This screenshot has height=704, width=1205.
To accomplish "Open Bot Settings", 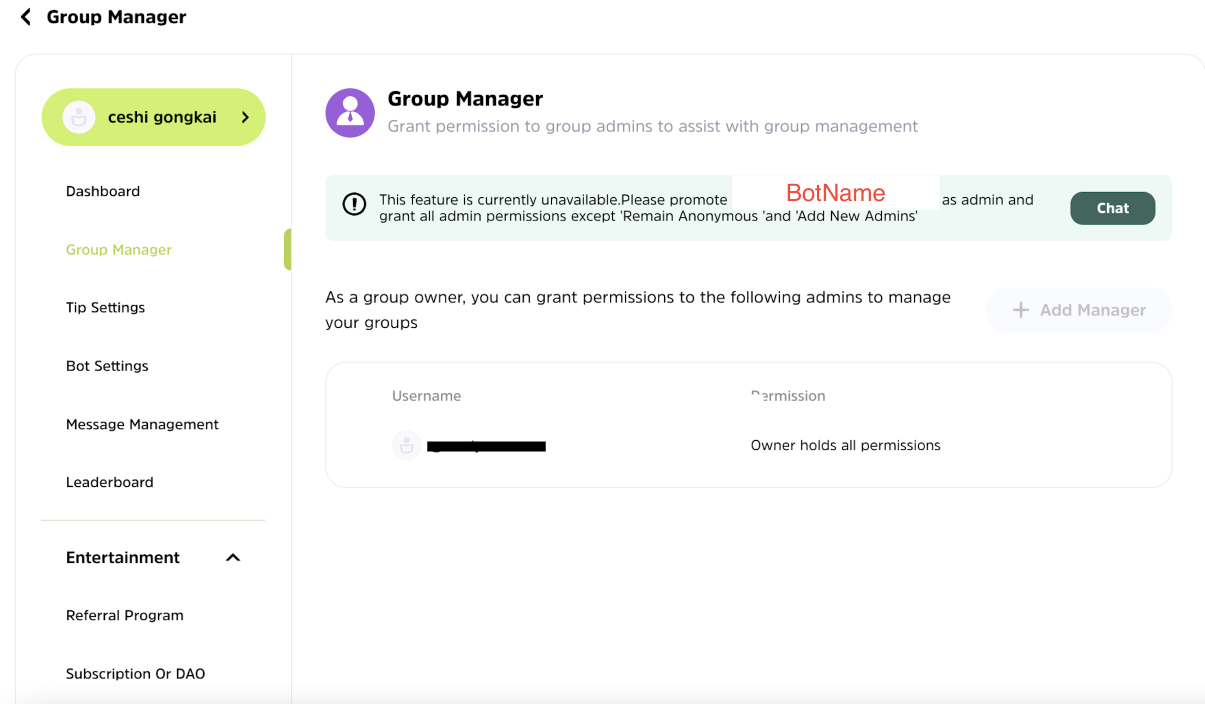I will 107,366.
